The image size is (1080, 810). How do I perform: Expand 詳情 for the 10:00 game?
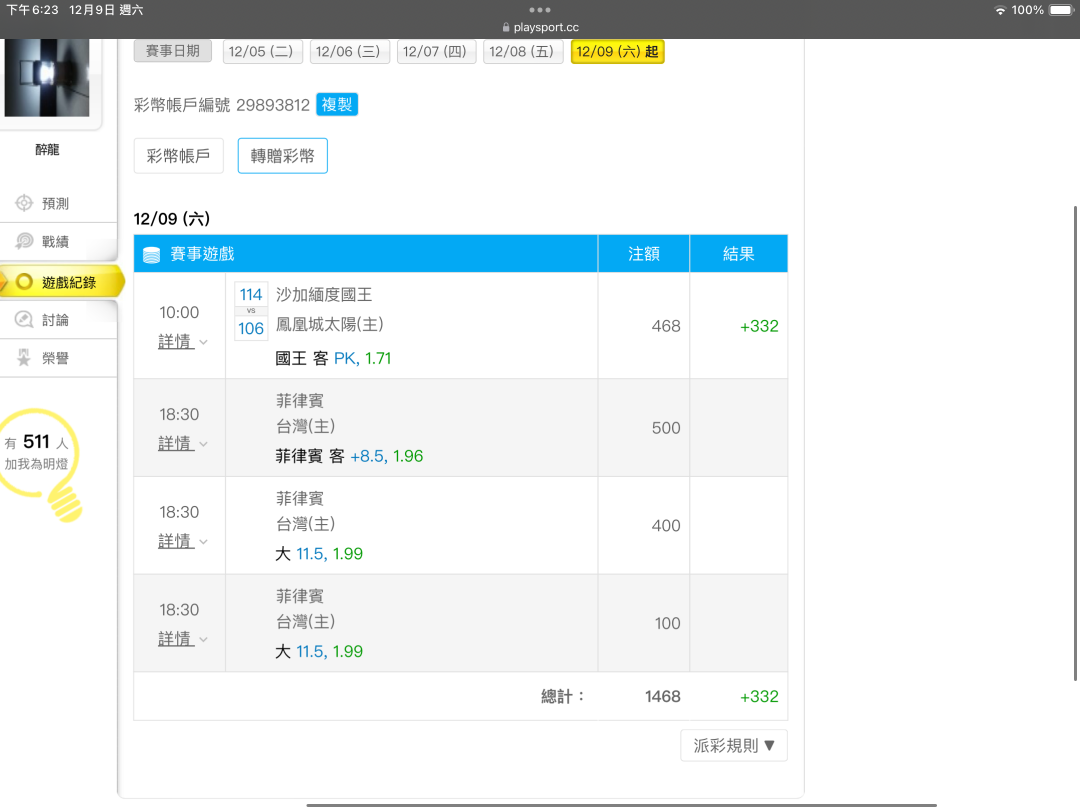pos(183,342)
